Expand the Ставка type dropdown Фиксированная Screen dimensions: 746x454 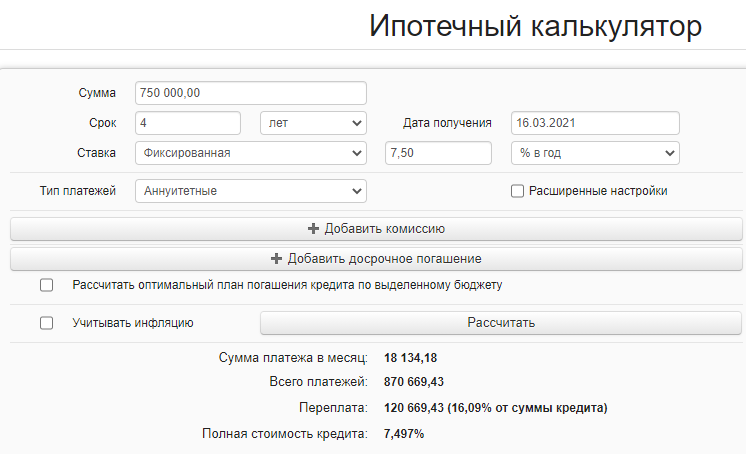point(250,153)
